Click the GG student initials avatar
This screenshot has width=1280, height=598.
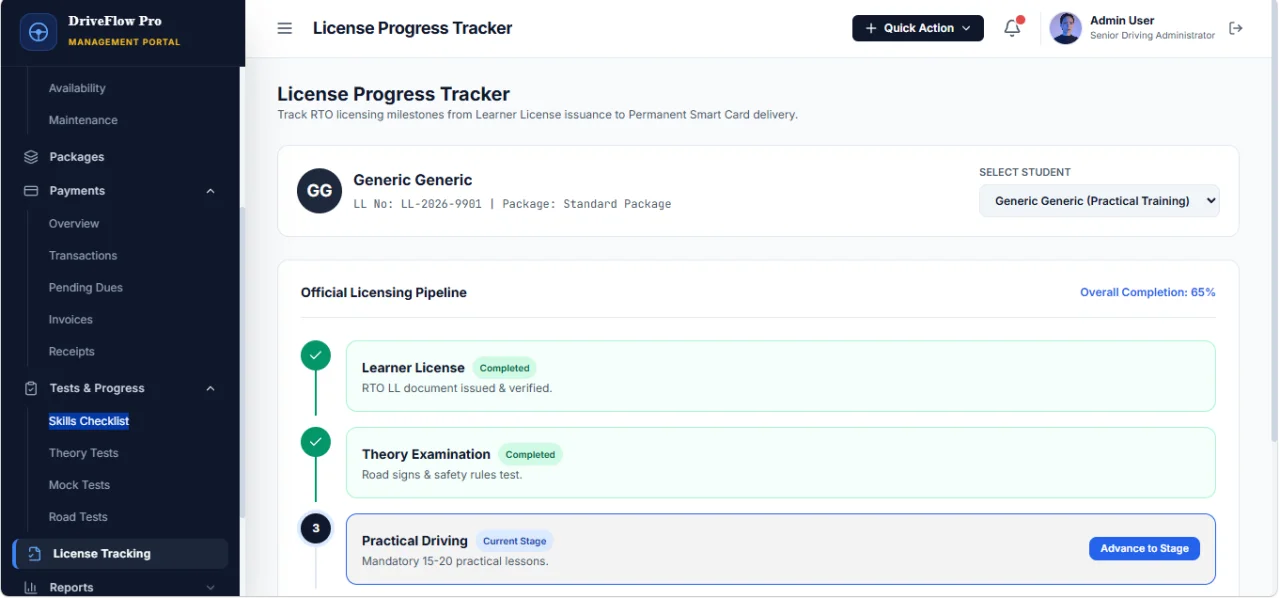coord(319,191)
